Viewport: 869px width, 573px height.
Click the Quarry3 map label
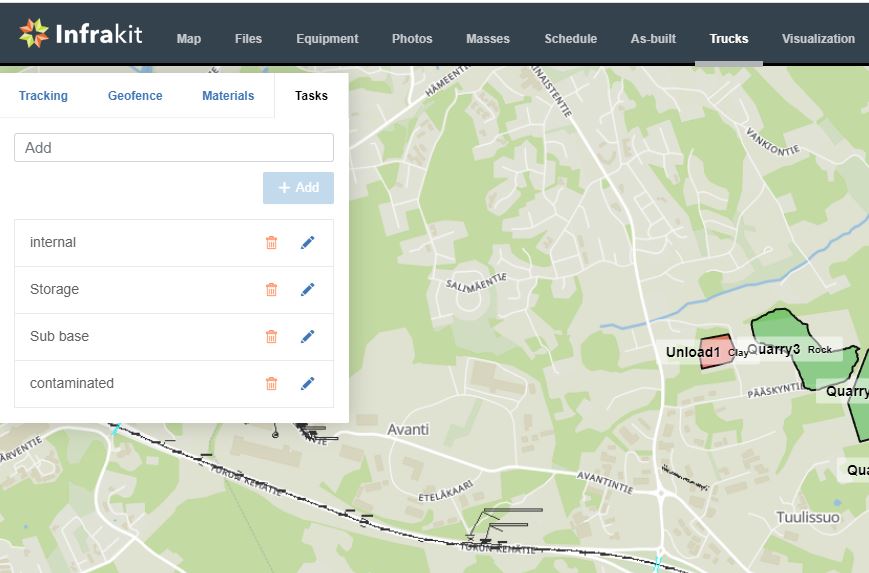tap(774, 349)
